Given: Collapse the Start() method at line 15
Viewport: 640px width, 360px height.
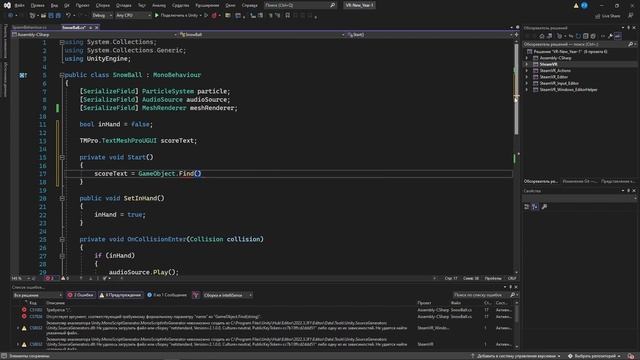Looking at the screenshot, I should pyautogui.click(x=62, y=157).
